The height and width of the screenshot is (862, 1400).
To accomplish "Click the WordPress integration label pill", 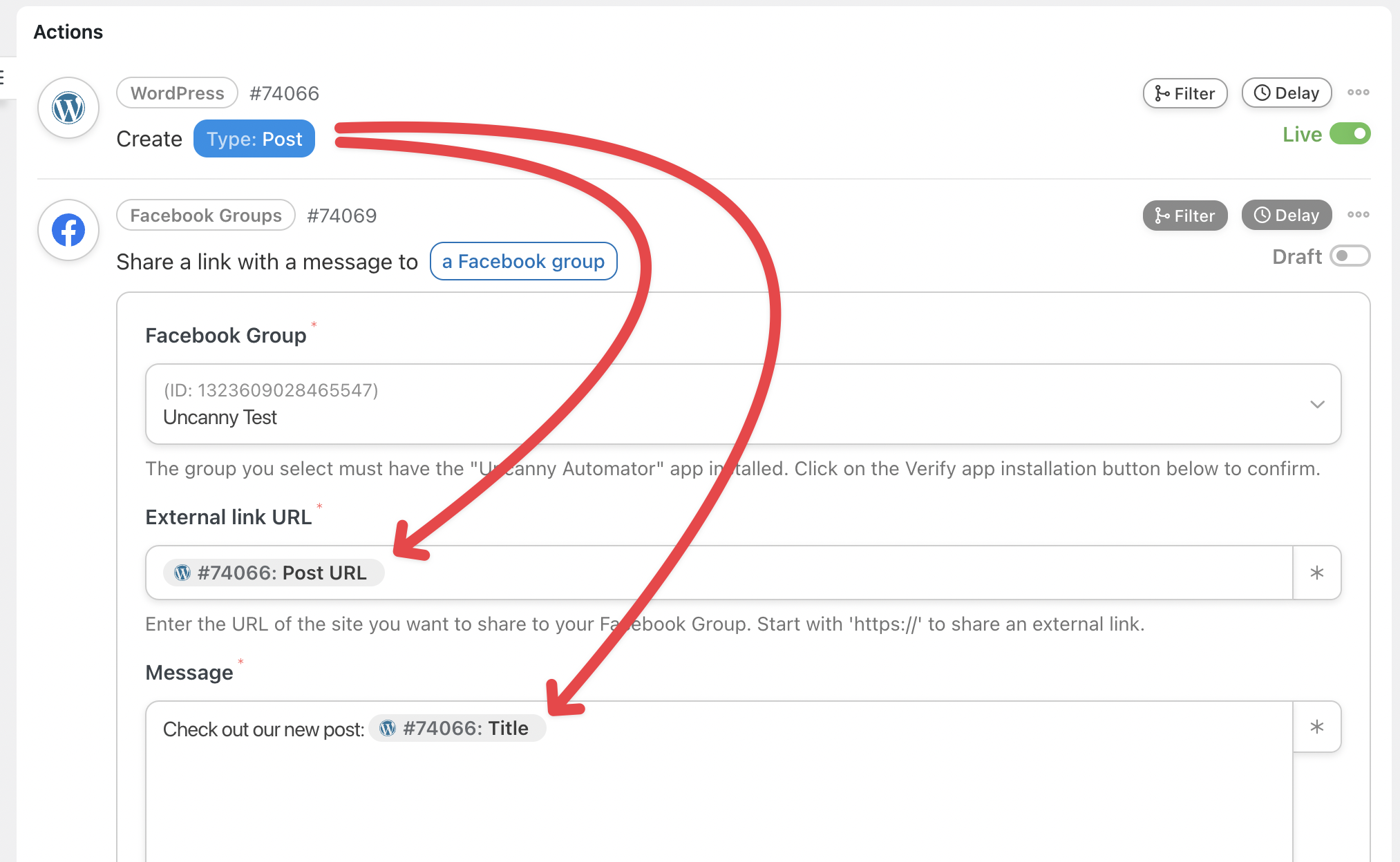I will [x=177, y=93].
